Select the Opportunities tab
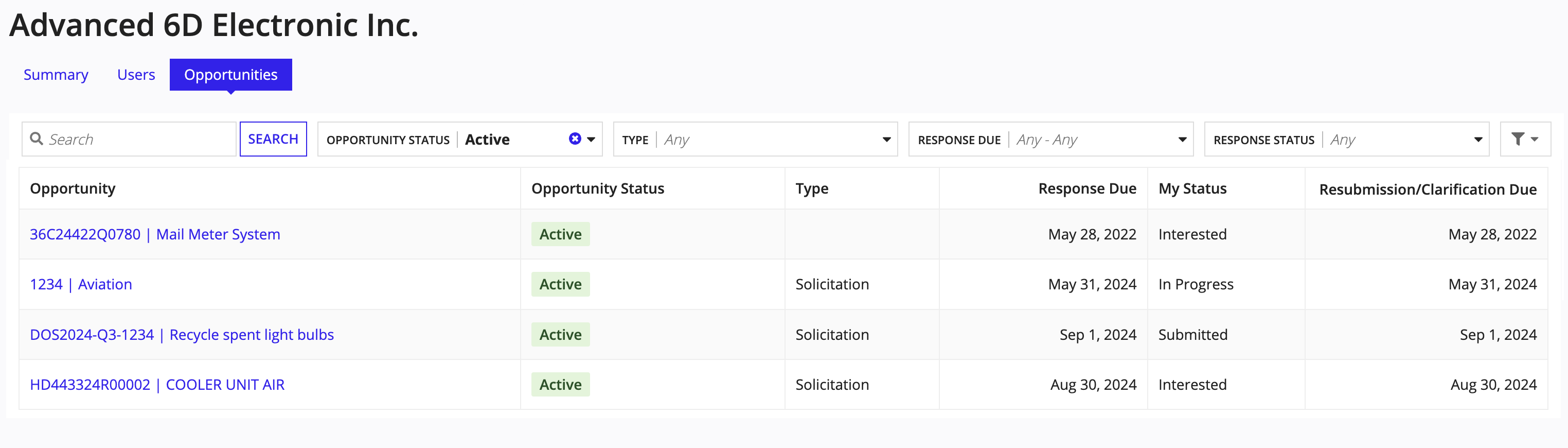Image resolution: width=1568 pixels, height=448 pixels. [230, 75]
